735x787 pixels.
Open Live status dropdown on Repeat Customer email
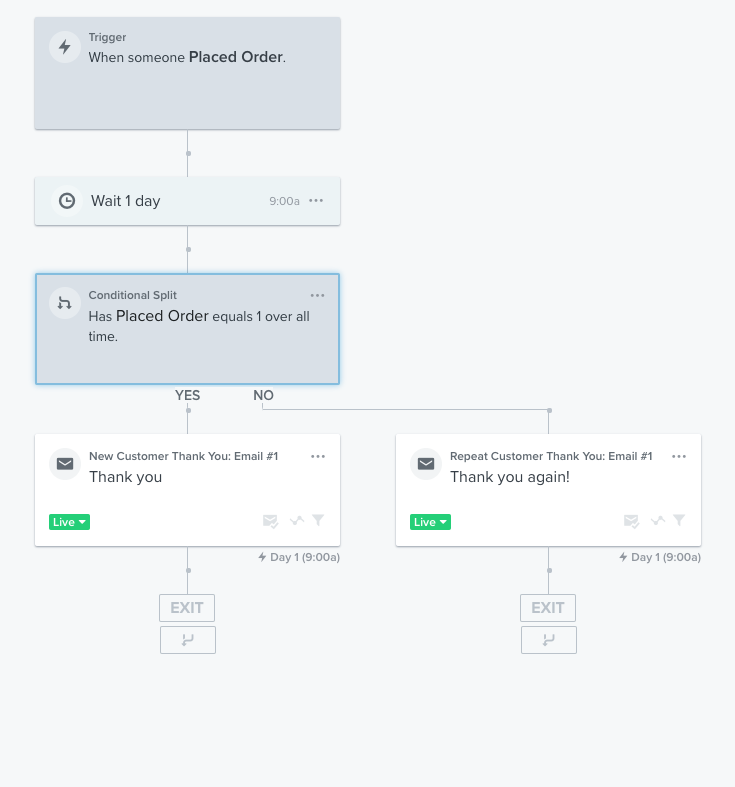[430, 522]
